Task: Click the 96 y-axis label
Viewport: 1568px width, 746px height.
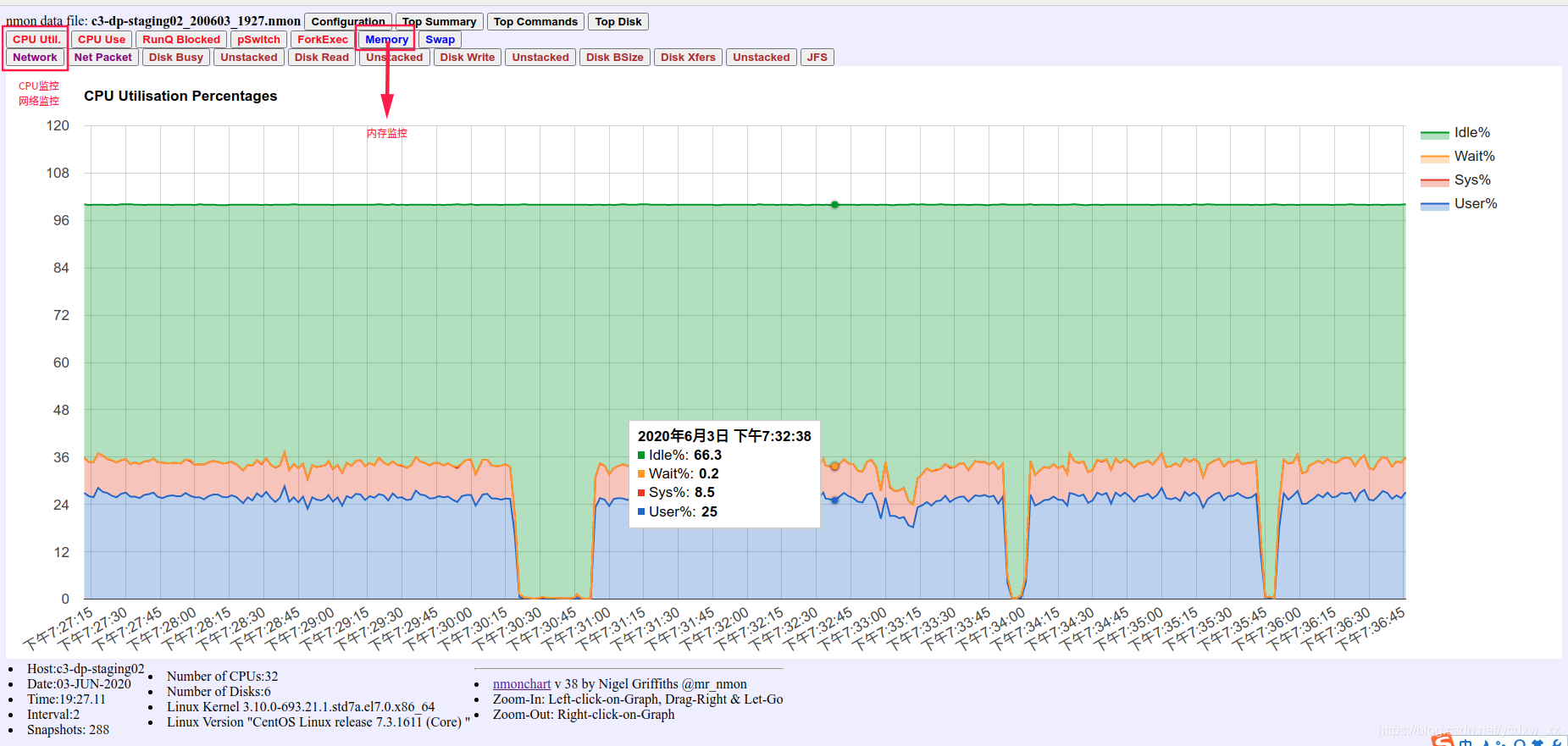Action: (x=61, y=221)
